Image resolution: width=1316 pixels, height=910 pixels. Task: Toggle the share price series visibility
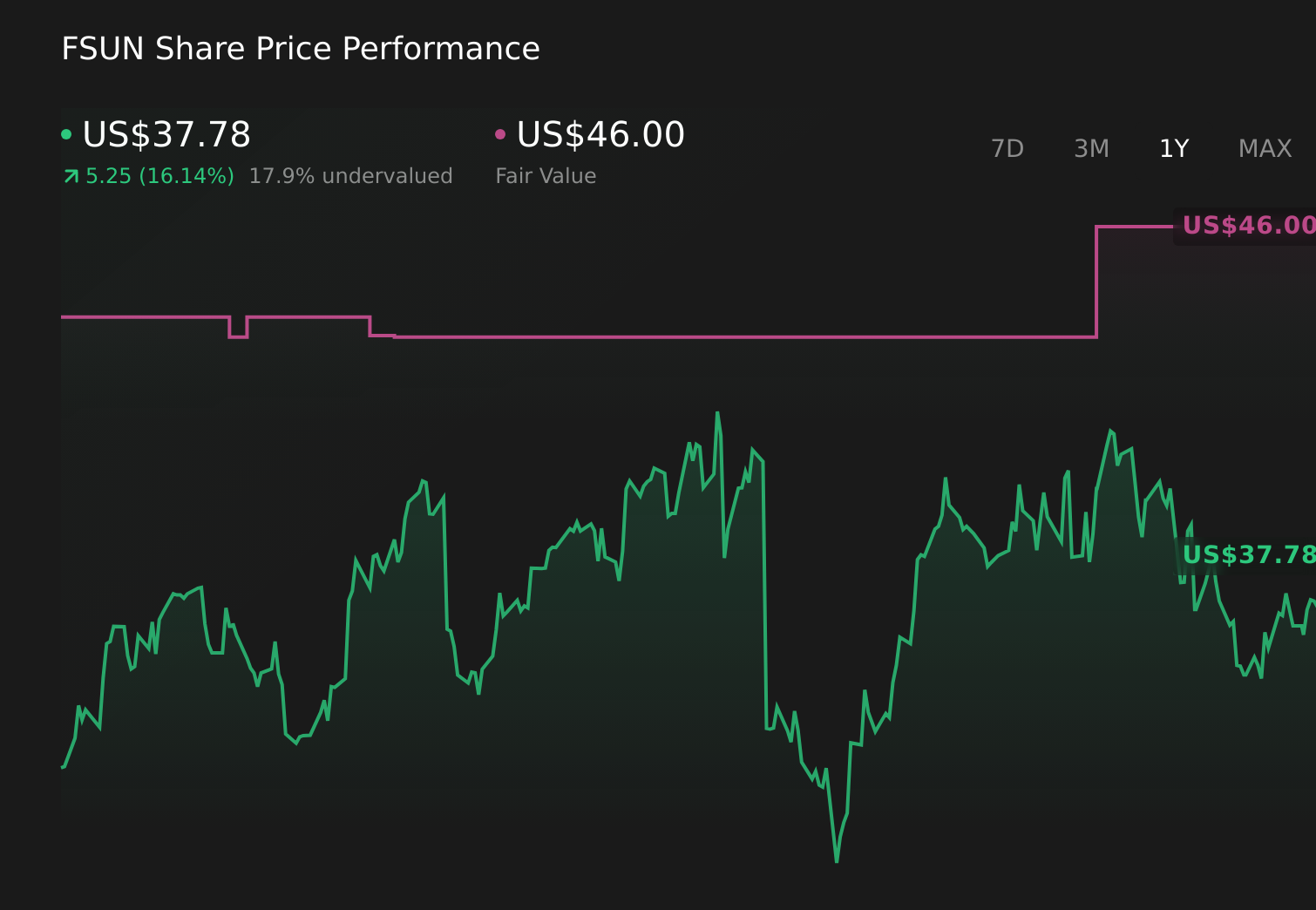click(67, 132)
